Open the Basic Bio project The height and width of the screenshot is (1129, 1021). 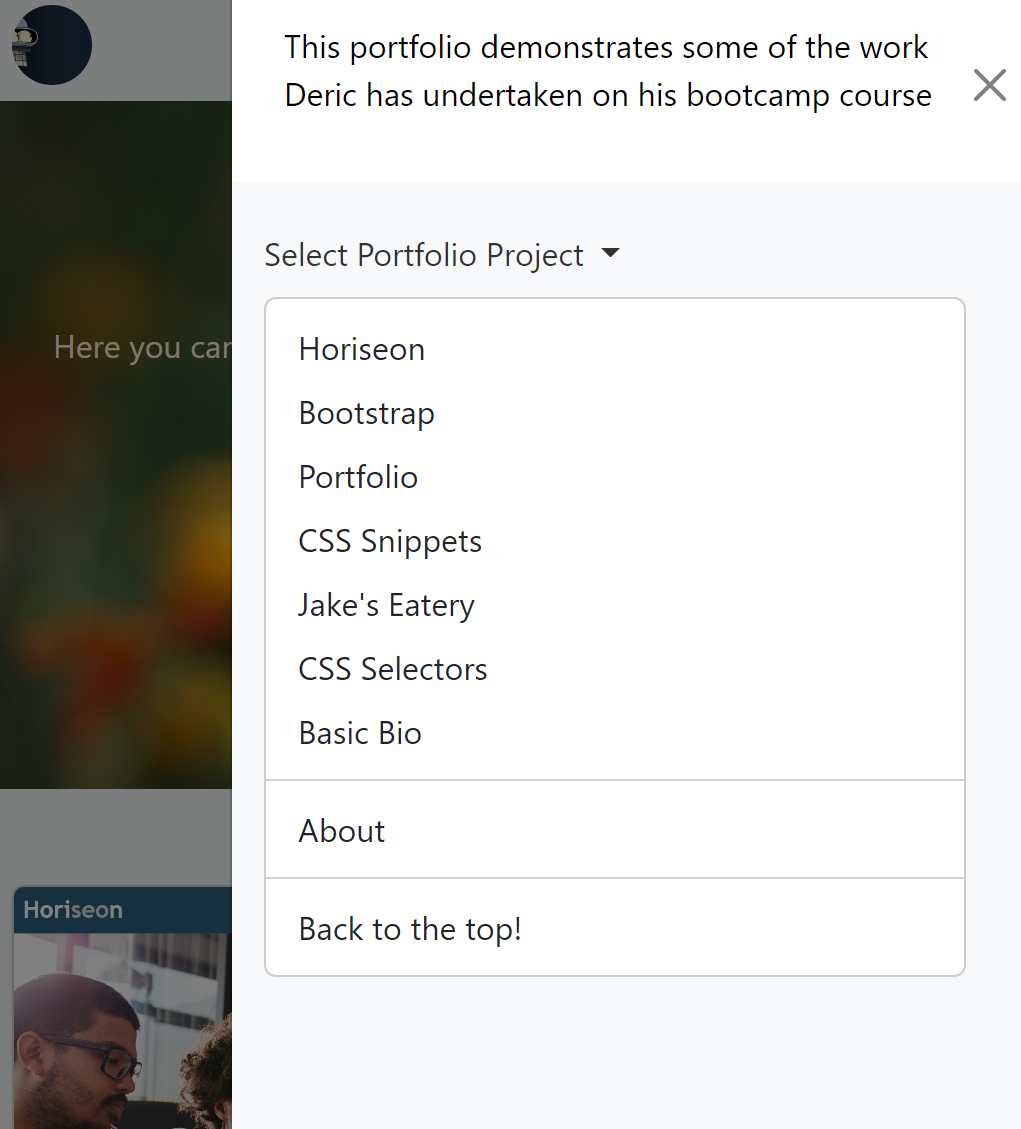click(359, 733)
